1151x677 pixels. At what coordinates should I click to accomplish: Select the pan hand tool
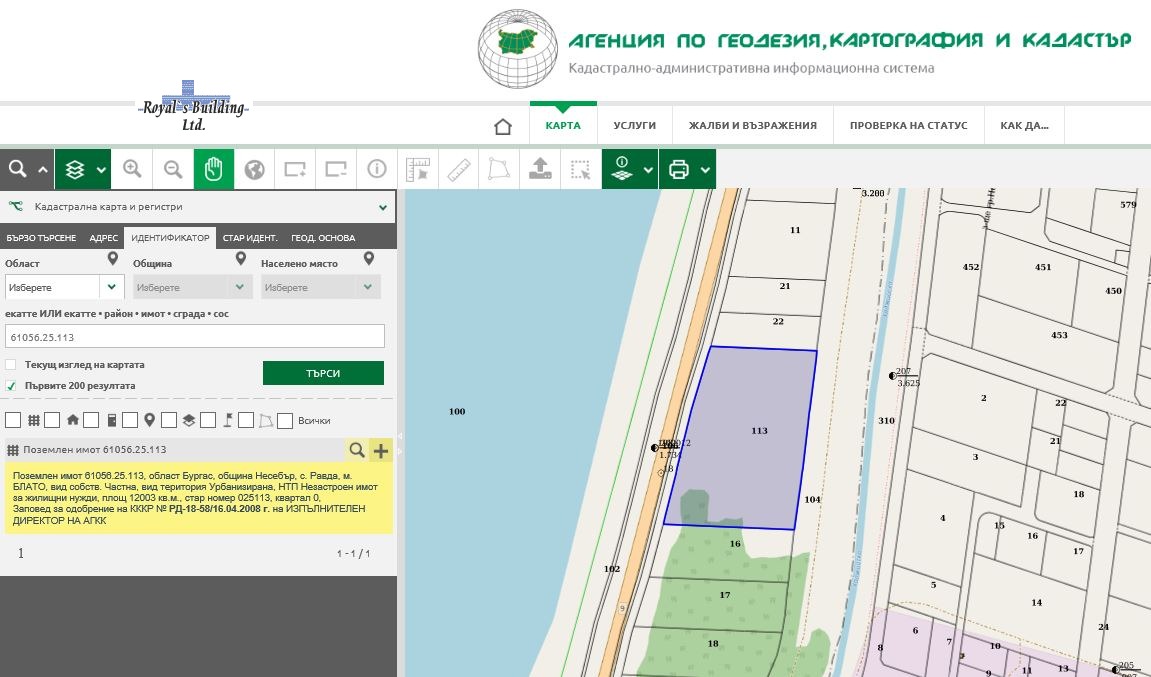point(213,170)
